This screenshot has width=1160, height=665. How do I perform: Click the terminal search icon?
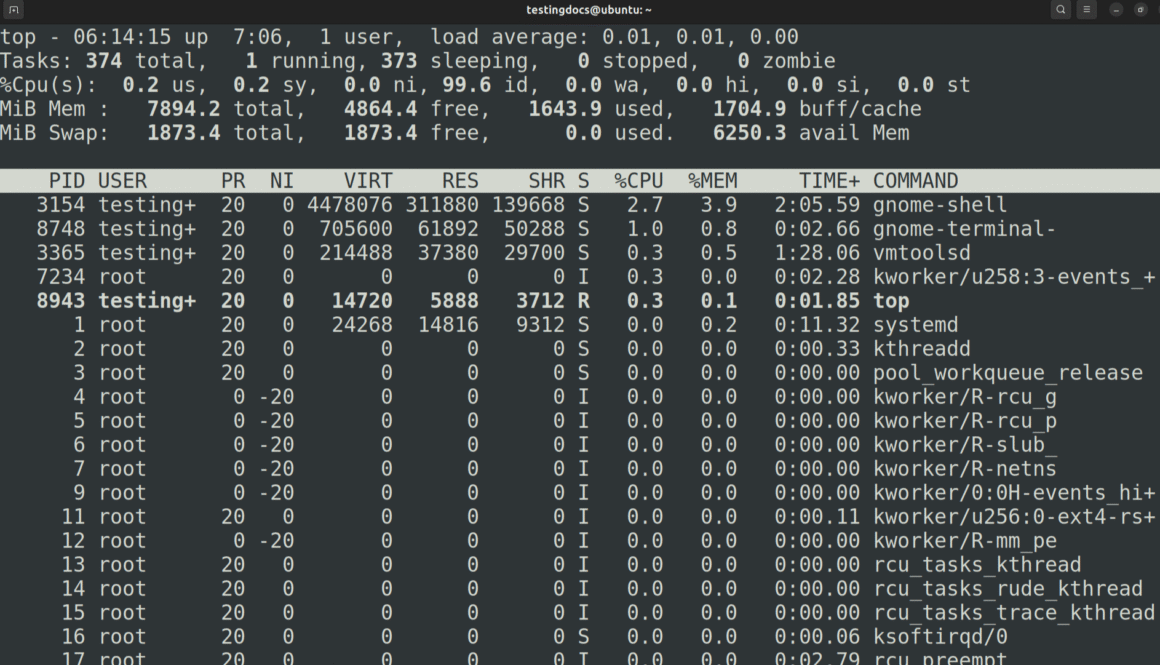tap(1060, 10)
